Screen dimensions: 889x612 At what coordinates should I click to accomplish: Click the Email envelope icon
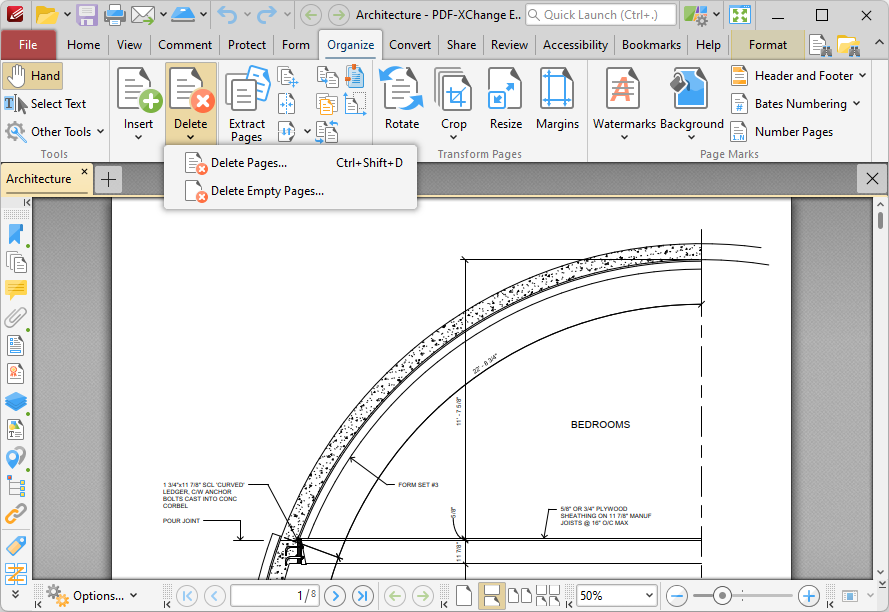coord(143,15)
